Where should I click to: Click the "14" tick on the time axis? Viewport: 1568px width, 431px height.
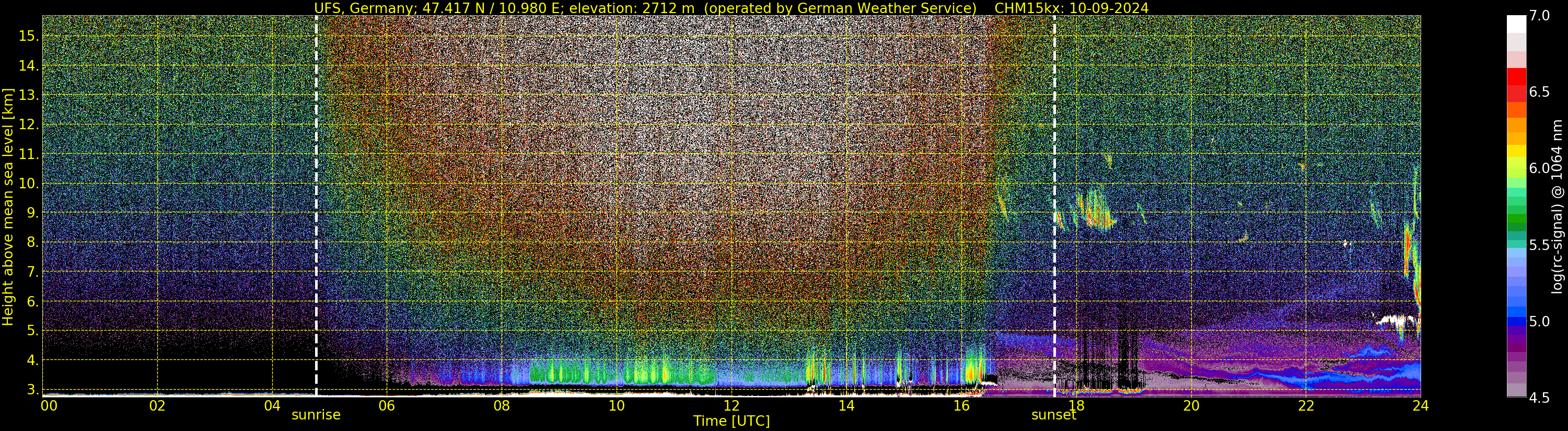(x=846, y=405)
